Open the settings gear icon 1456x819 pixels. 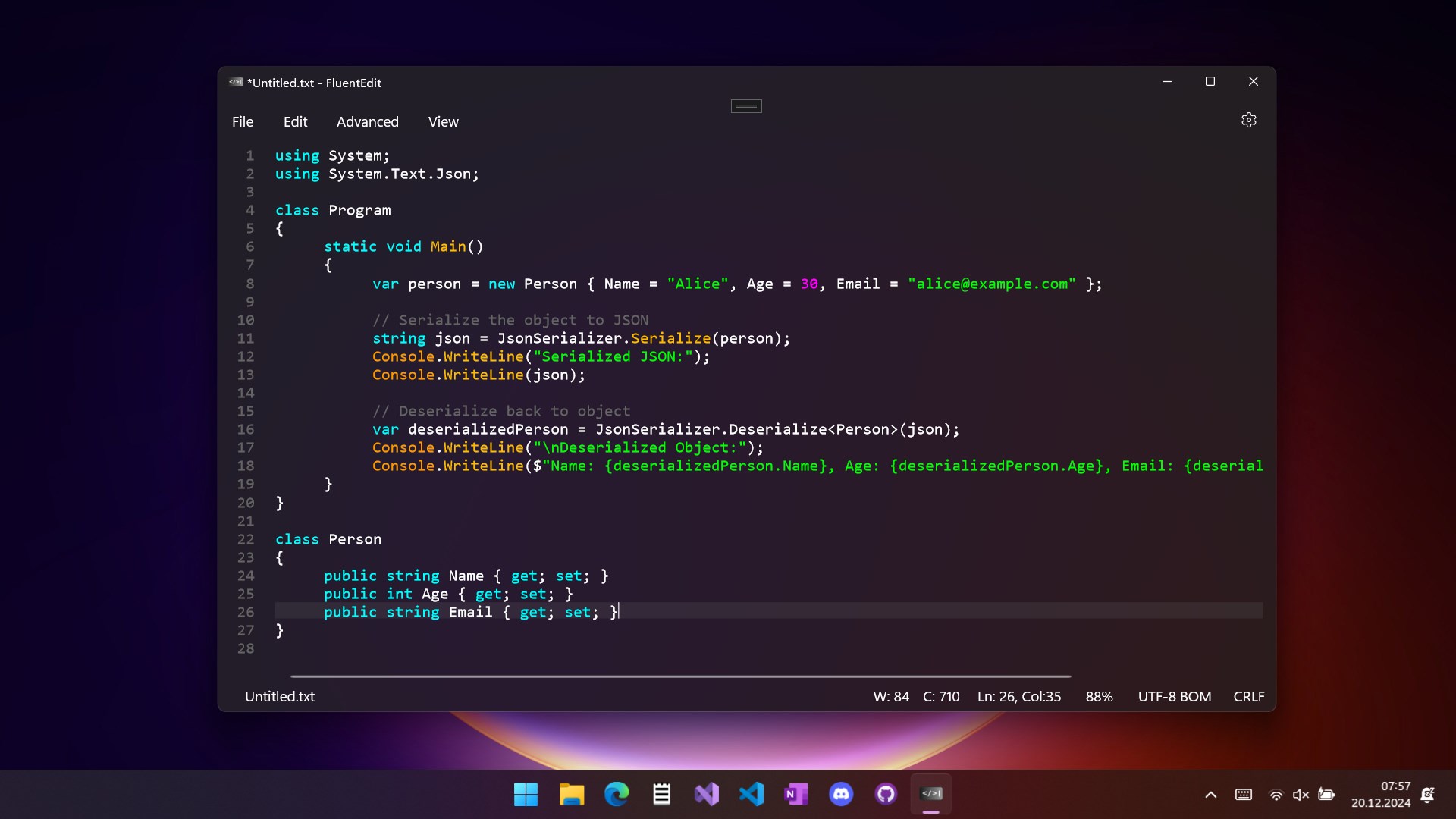(x=1248, y=120)
